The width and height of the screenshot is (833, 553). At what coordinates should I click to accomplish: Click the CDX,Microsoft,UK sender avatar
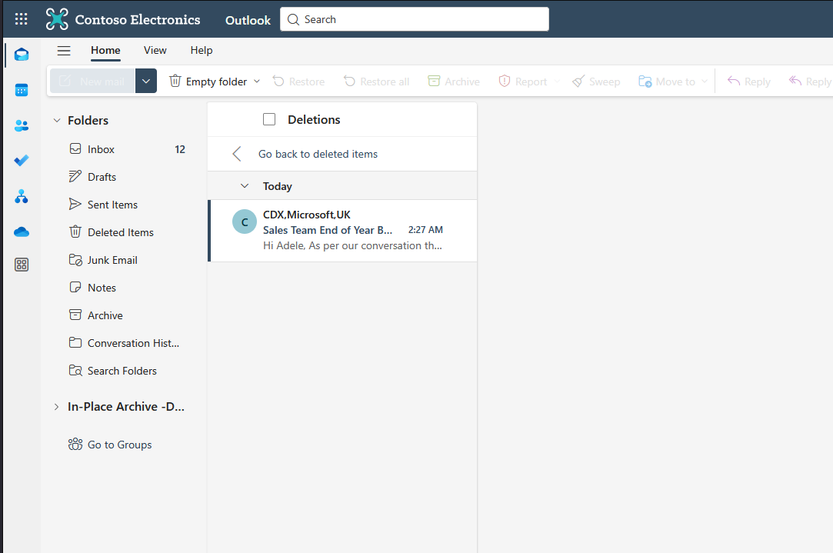coord(244,222)
